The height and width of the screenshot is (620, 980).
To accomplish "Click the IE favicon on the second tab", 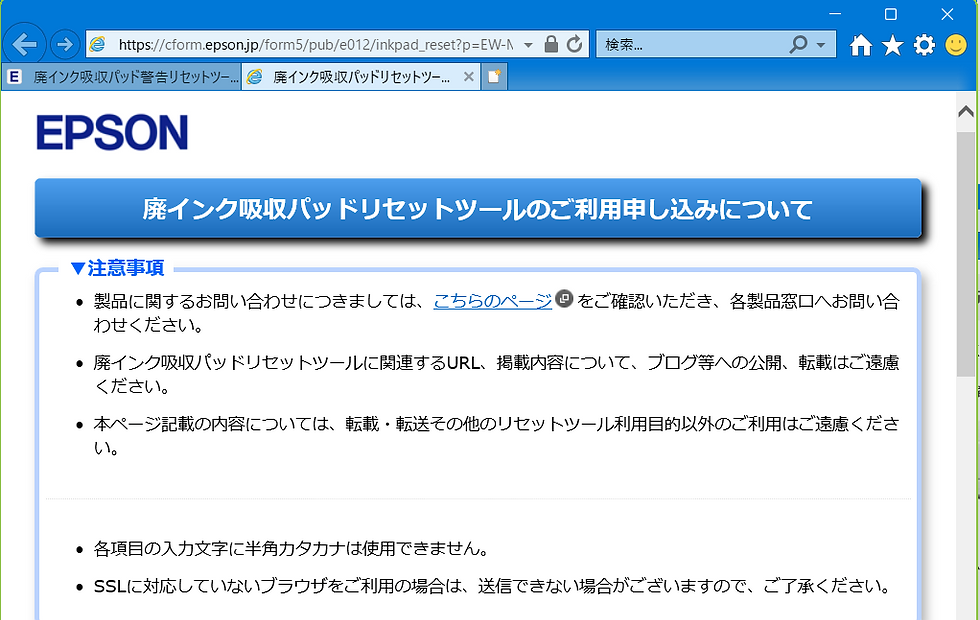I will 254,77.
